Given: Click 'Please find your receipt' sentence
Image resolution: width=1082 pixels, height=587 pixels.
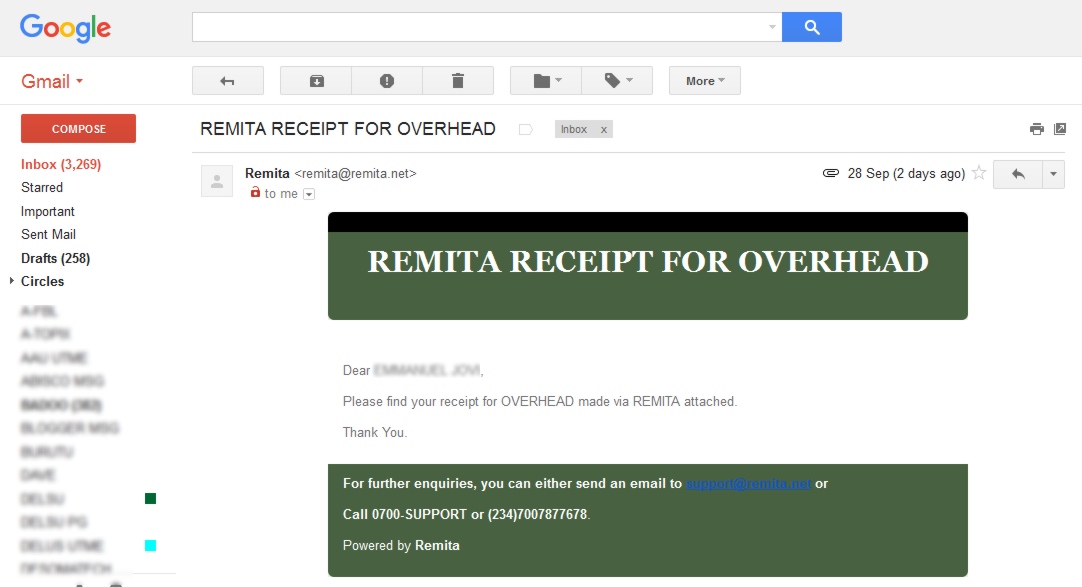Looking at the screenshot, I should pos(540,401).
